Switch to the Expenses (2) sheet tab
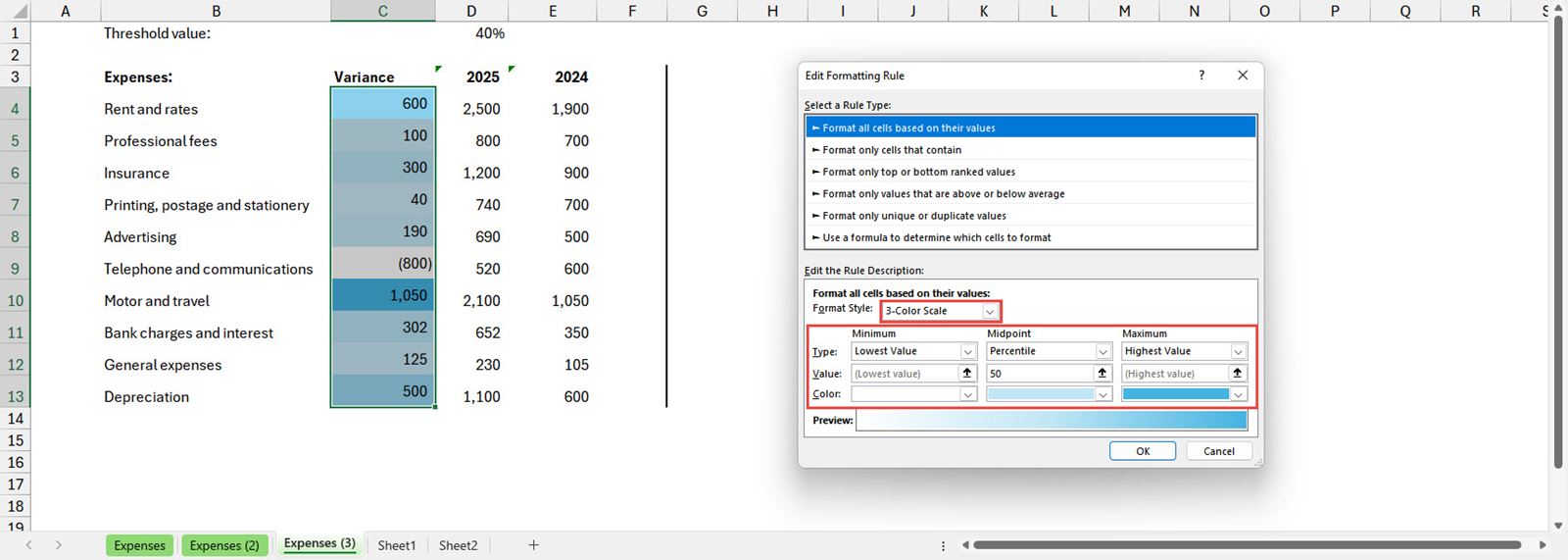 click(x=224, y=545)
